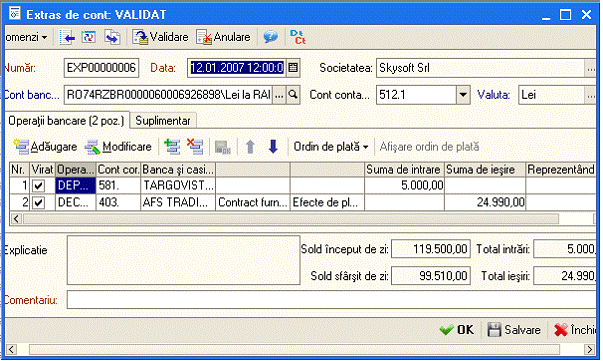603x361 pixels.
Task: Click the magnifier icon beside bank account
Action: [x=293, y=95]
